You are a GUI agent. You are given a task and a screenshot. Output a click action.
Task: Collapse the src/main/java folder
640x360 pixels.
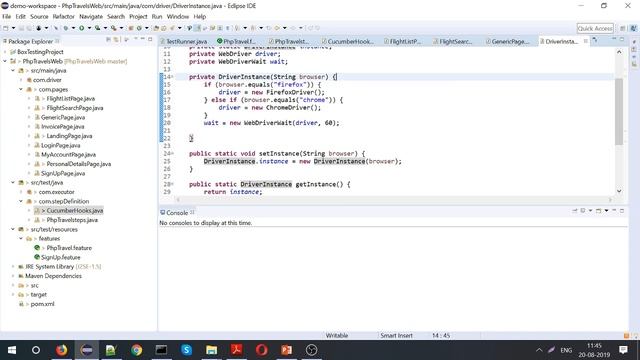(x=13, y=71)
